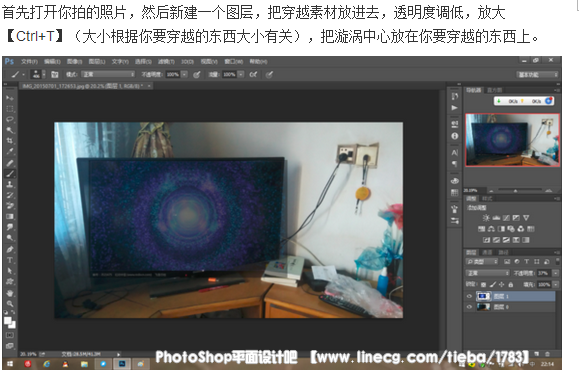Click the navigator zoom slider

pos(515,191)
